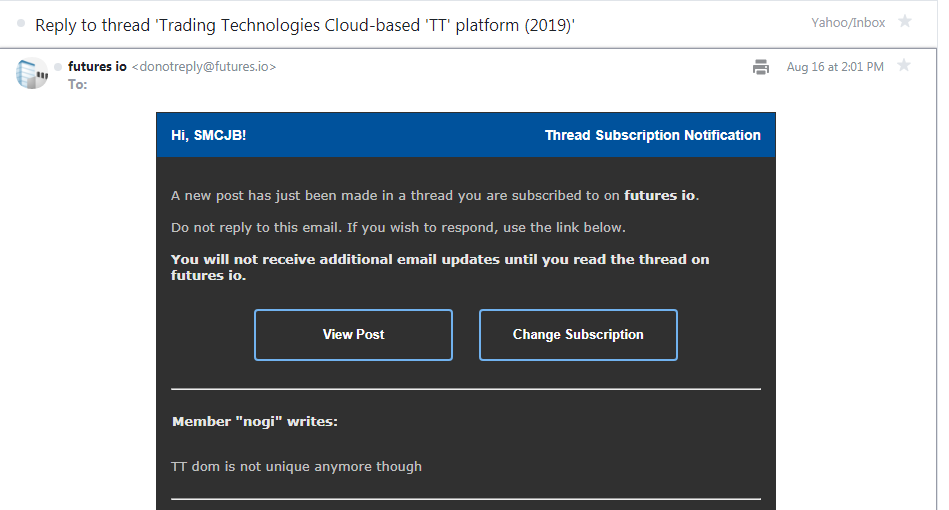
Task: Click the futures io sender name
Action: coord(97,67)
